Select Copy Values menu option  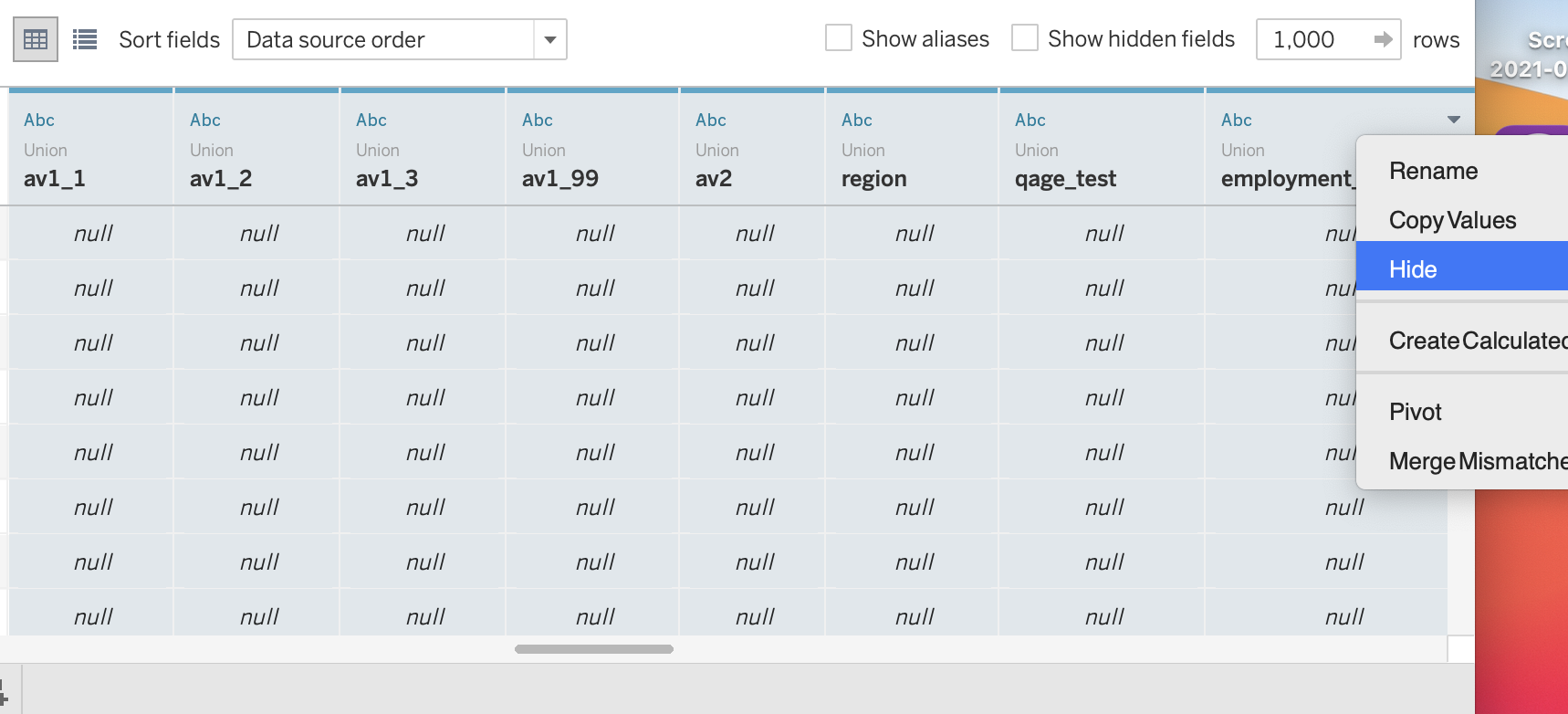(x=1452, y=220)
